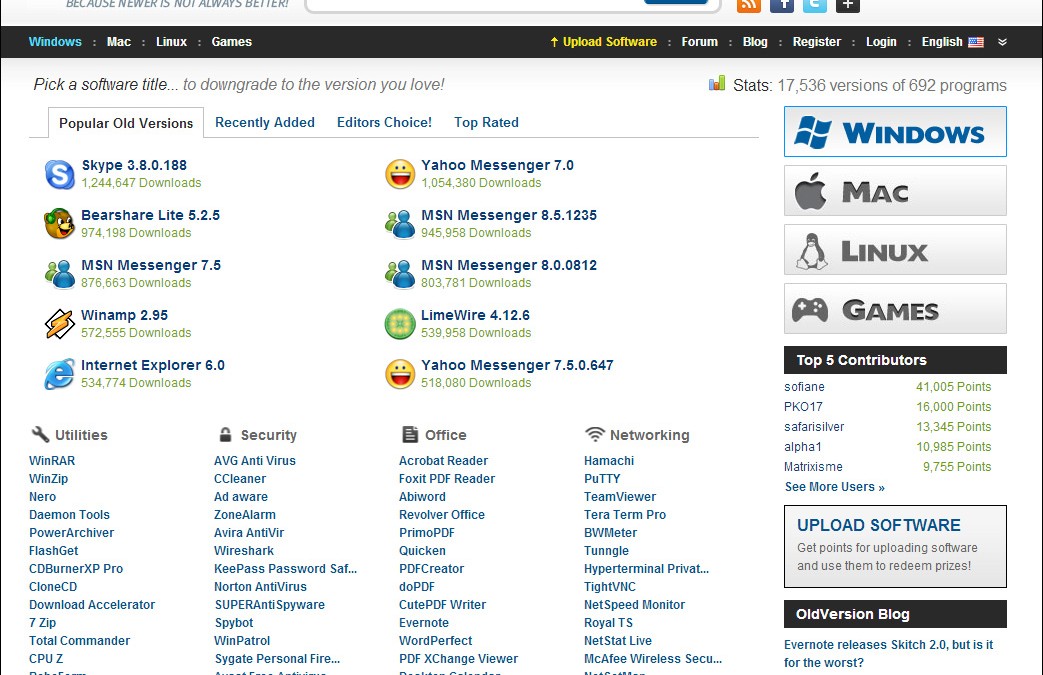Open the RSS feed icon

point(748,4)
